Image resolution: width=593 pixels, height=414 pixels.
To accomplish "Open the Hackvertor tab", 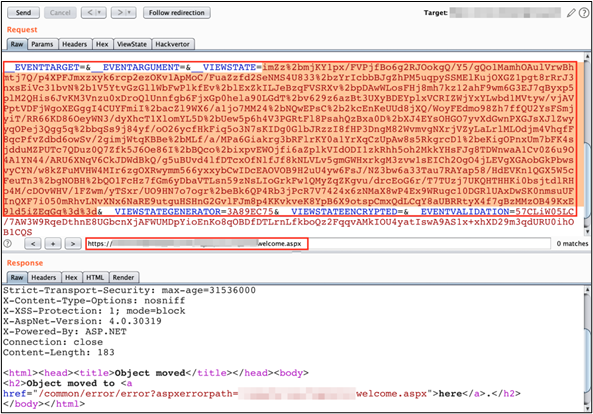I will click(172, 44).
